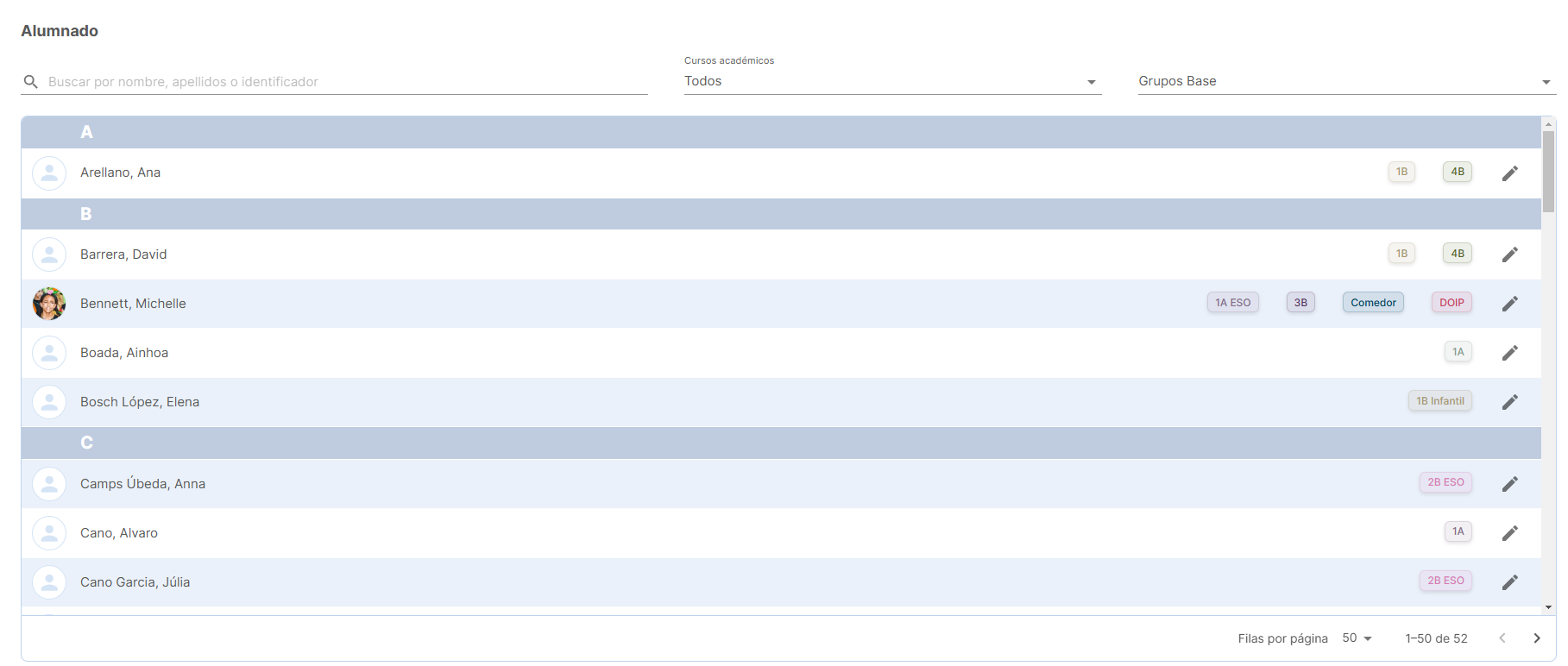Click Cano, Alvaro avatar icon
Screen dimensions: 1568x666
click(49, 533)
